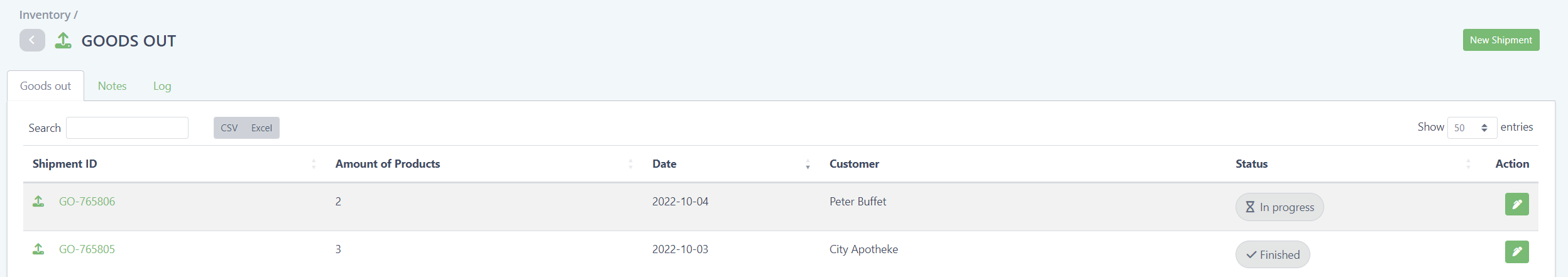Sort table by Status column

1251,164
